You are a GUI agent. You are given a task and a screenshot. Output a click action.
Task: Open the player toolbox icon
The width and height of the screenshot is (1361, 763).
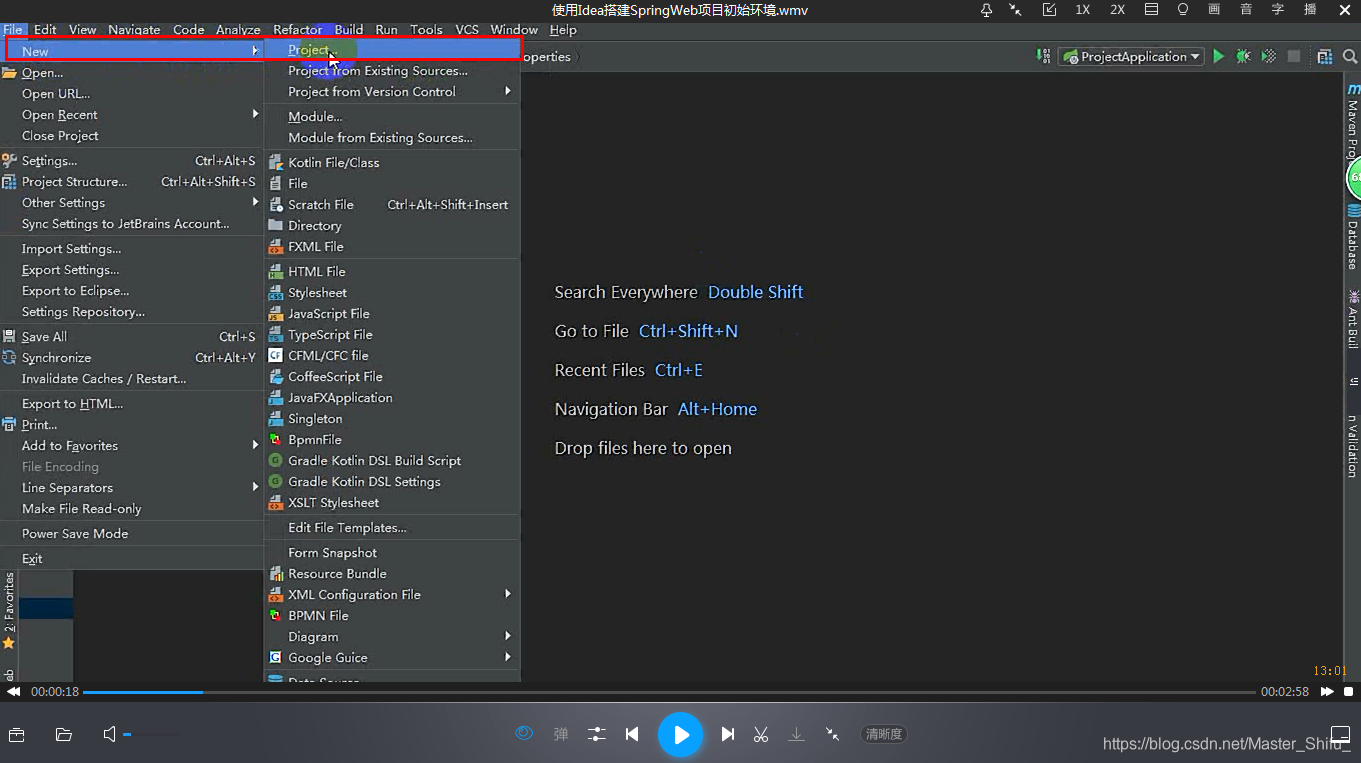point(16,735)
